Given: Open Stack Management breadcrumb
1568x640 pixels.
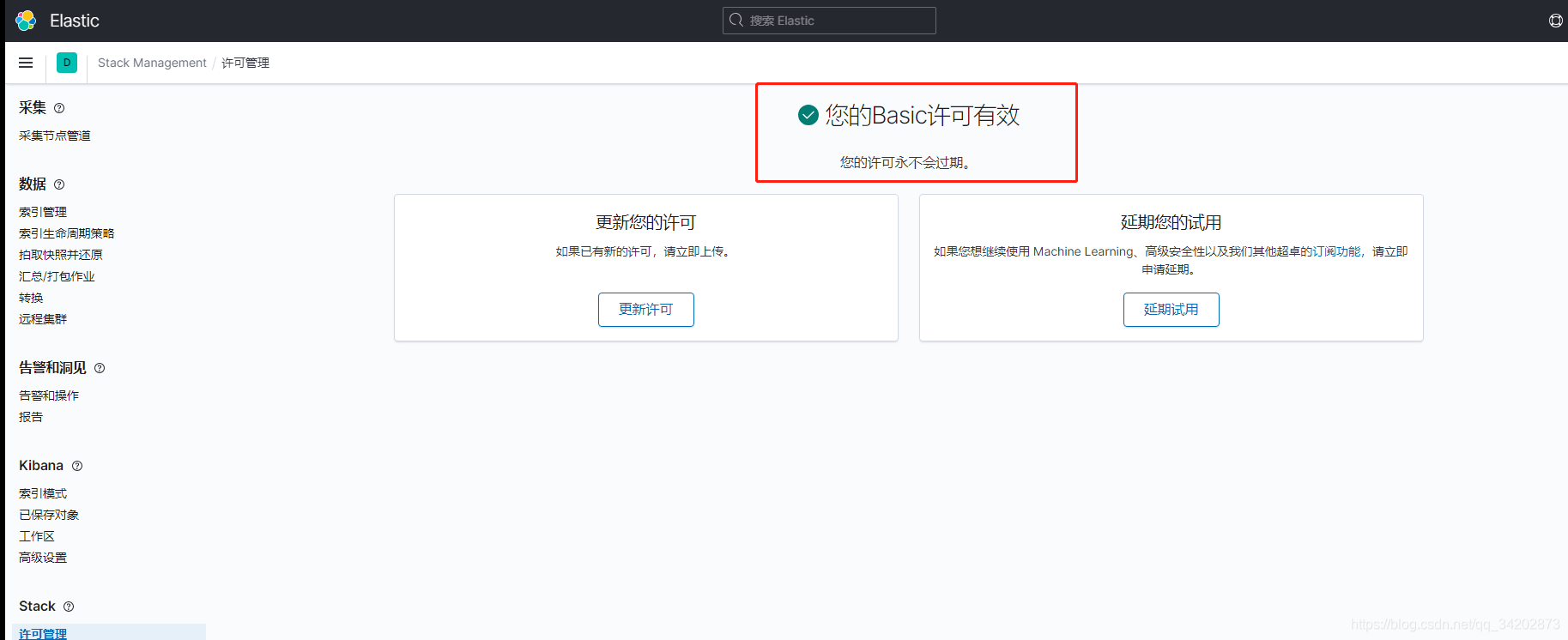Looking at the screenshot, I should click(152, 63).
